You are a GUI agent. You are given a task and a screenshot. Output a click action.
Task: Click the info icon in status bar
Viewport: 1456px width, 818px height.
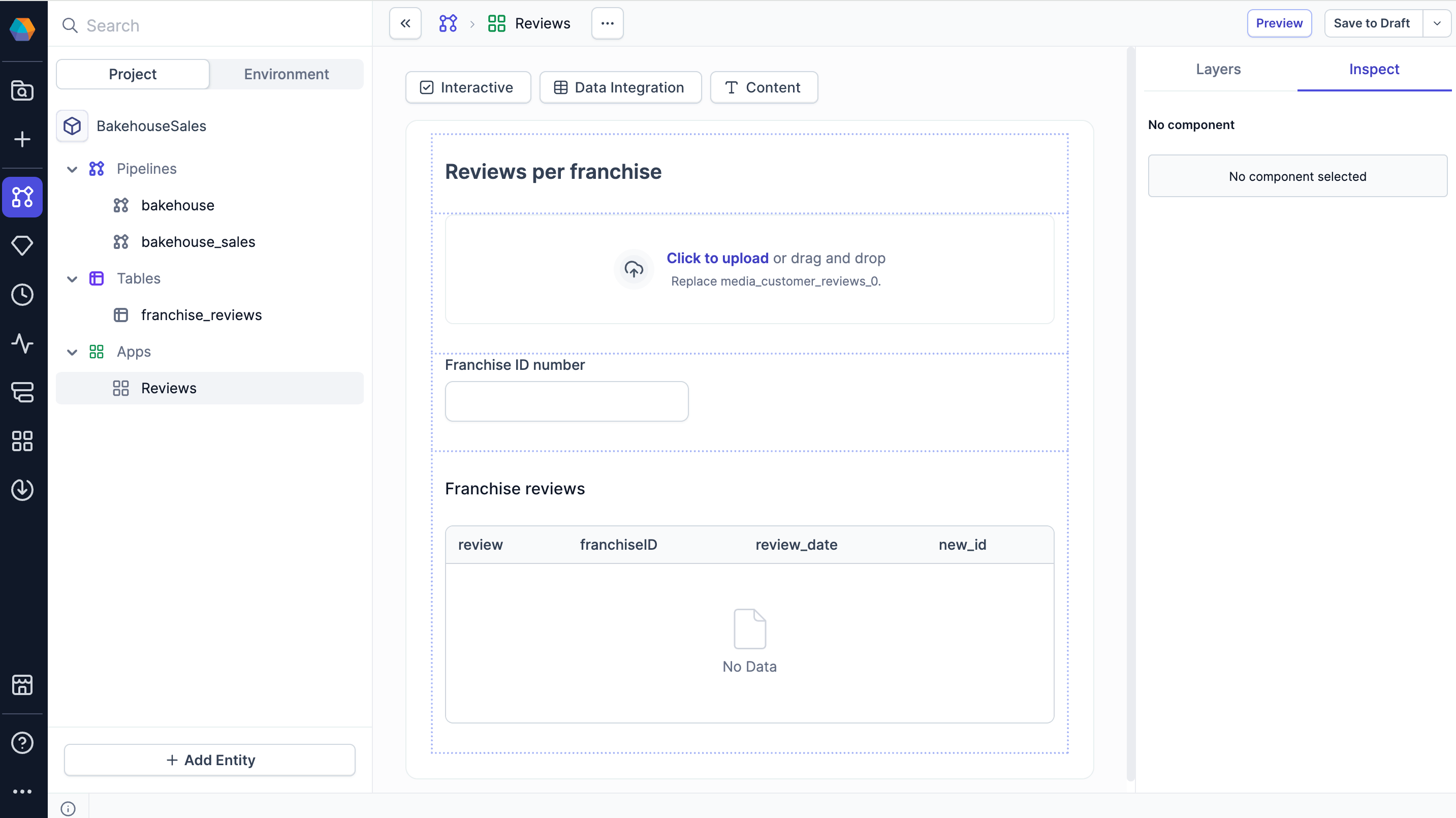68,809
